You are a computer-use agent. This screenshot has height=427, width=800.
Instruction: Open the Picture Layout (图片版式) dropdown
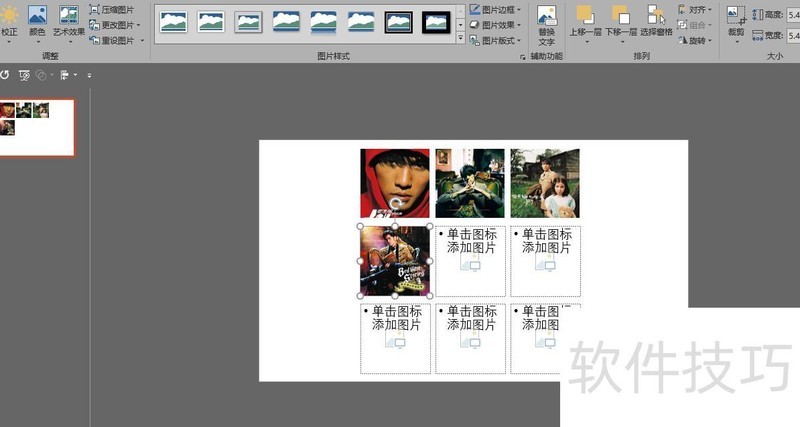pos(493,41)
